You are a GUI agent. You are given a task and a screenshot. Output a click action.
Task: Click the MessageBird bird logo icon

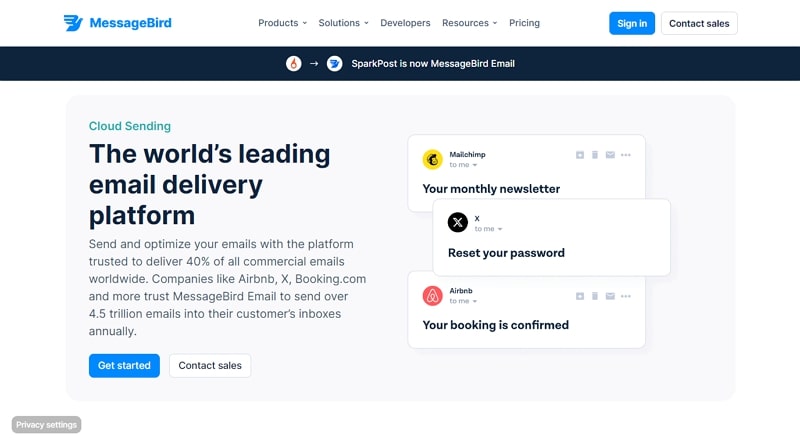point(73,23)
